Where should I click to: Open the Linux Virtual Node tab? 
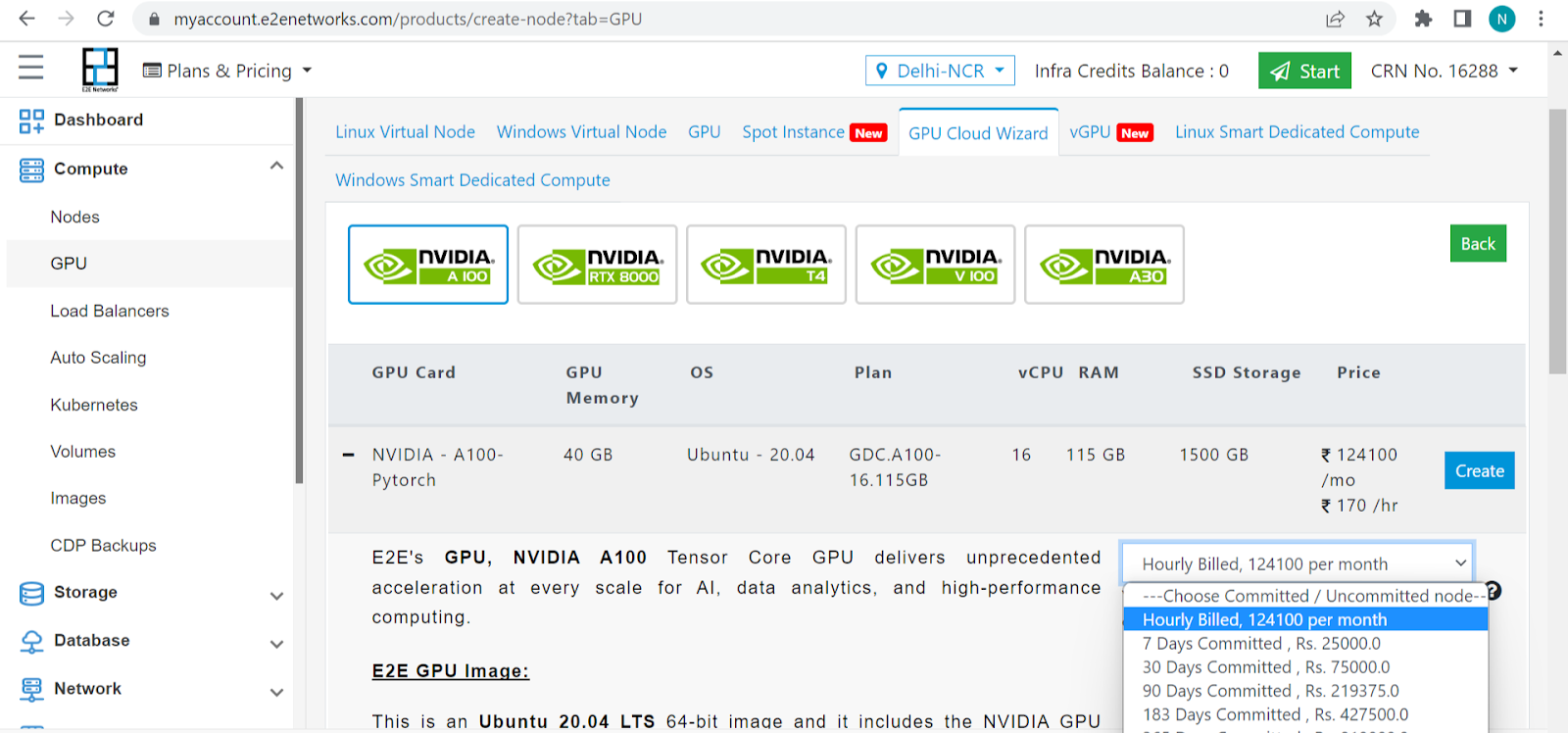tap(405, 131)
